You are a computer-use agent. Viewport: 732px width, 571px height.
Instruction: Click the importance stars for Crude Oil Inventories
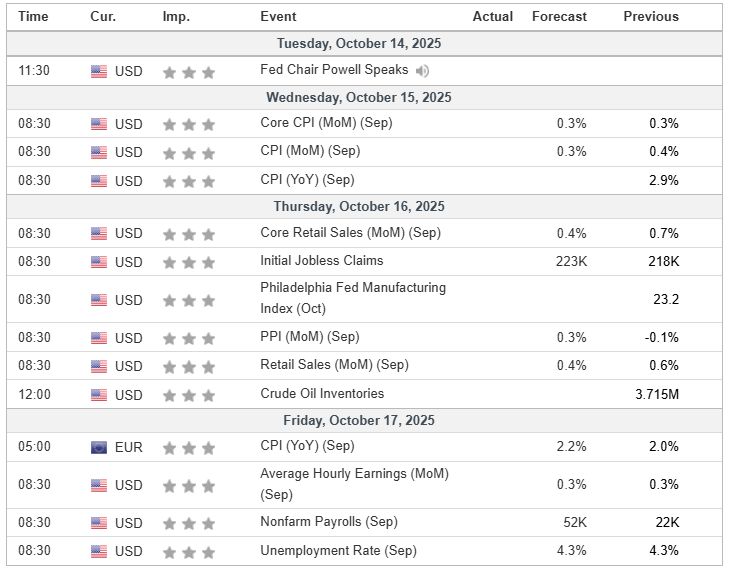click(189, 395)
